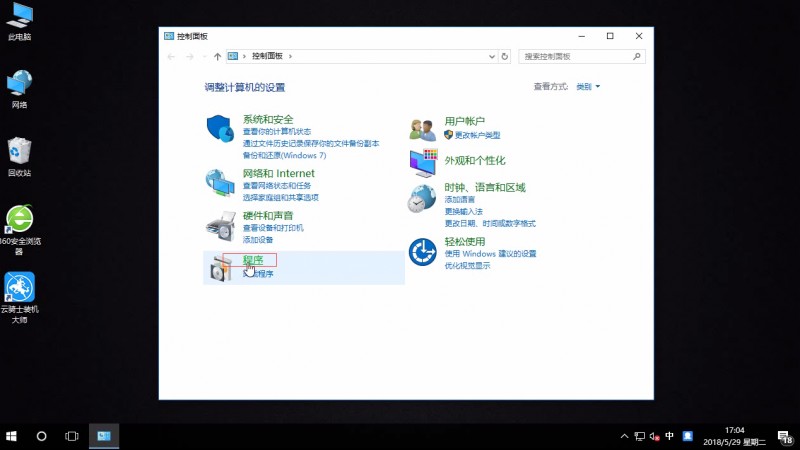This screenshot has height=450, width=800.
Task: Open Task View on the taskbar
Action: 72,436
